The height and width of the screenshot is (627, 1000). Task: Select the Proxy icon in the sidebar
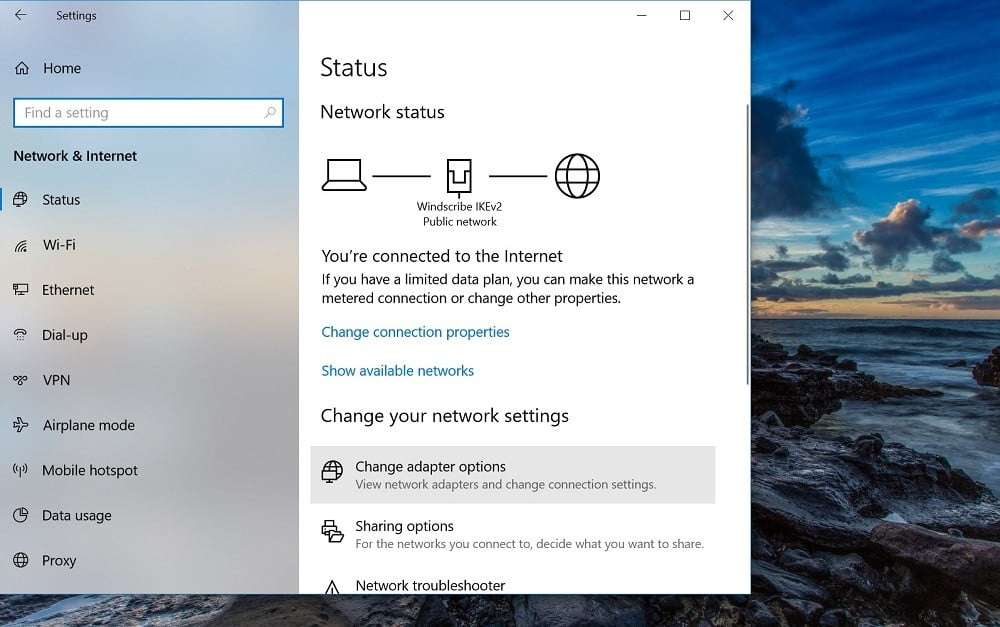pyautogui.click(x=21, y=560)
